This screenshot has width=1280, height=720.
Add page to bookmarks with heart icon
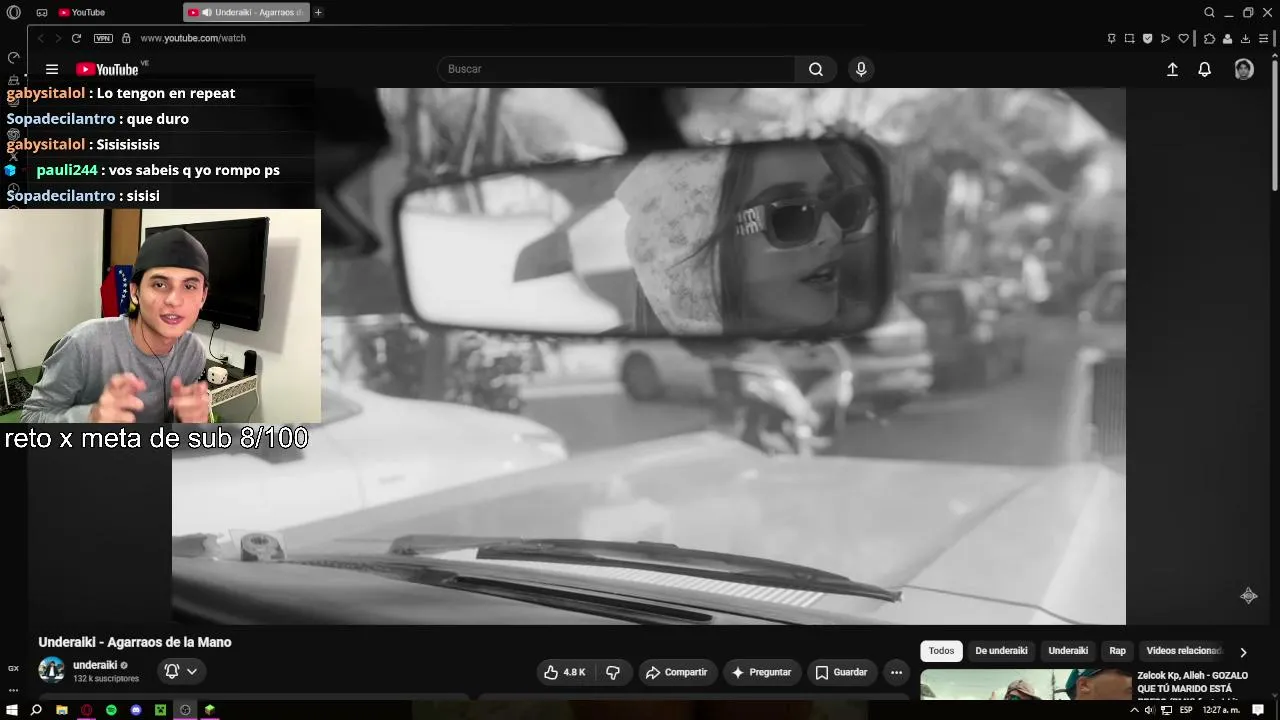pyautogui.click(x=1184, y=39)
